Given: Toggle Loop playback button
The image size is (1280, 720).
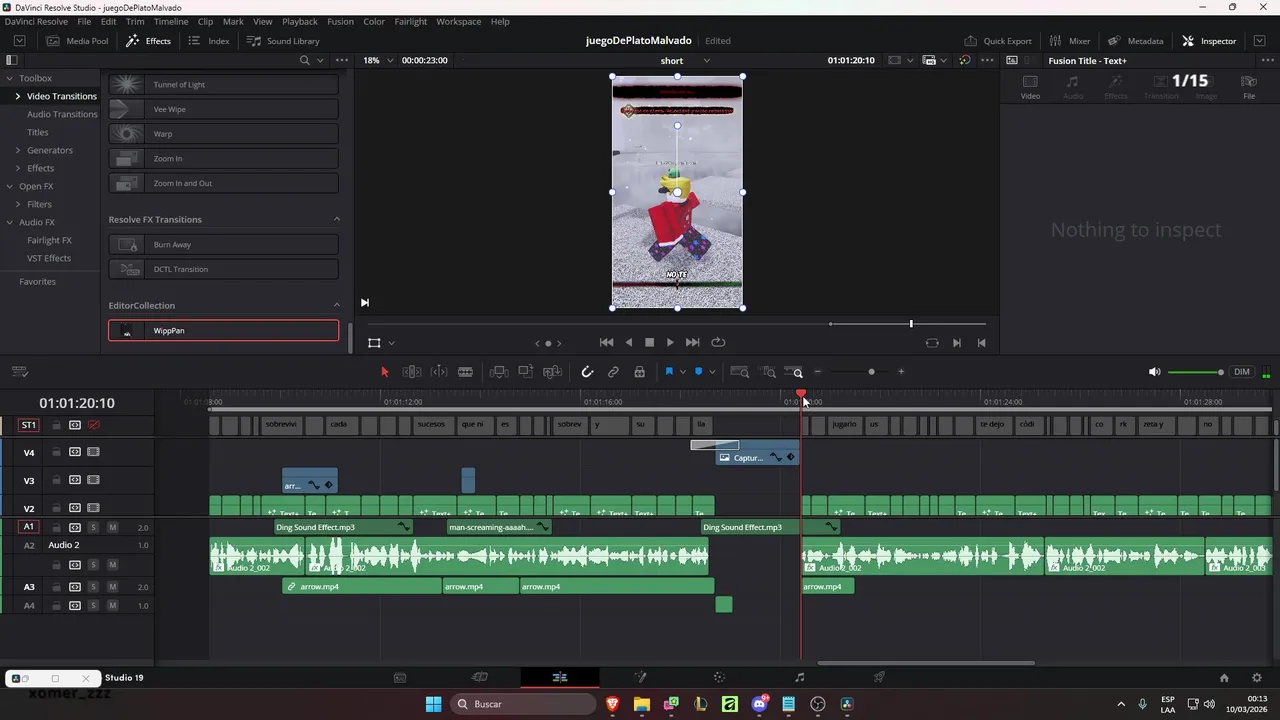Looking at the screenshot, I should [x=718, y=342].
